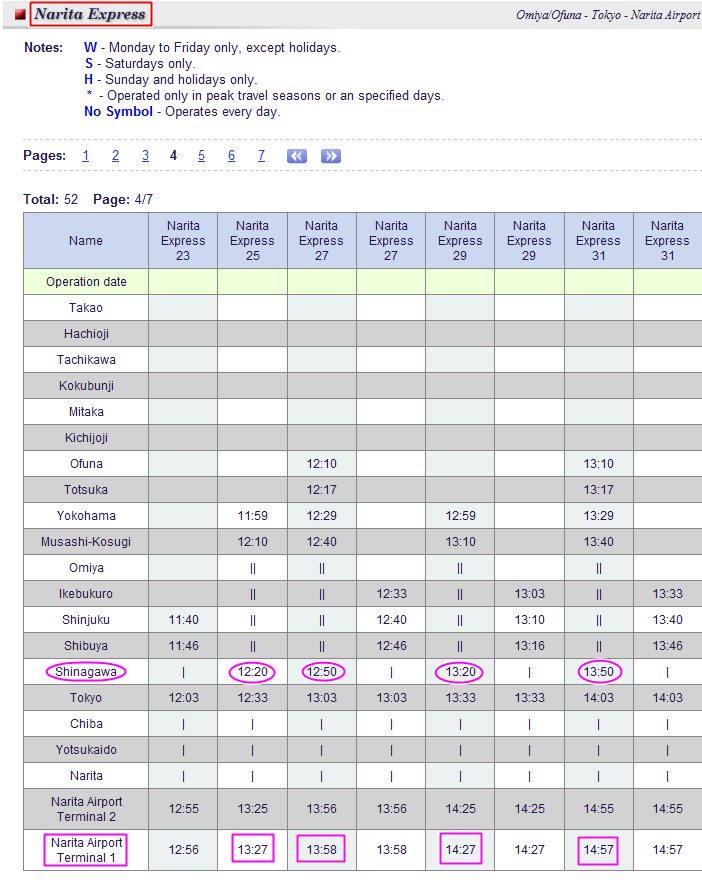The image size is (702, 880).
Task: Click Shinagawa departure time 12:20
Action: (x=253, y=672)
